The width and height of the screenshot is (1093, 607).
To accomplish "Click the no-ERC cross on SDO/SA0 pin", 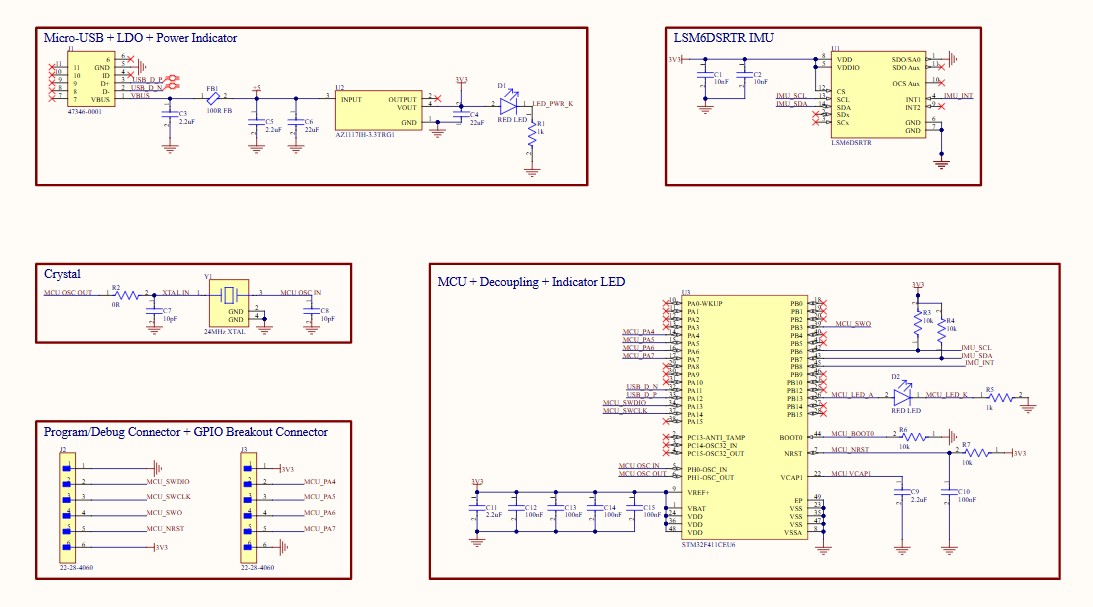I will 941,68.
